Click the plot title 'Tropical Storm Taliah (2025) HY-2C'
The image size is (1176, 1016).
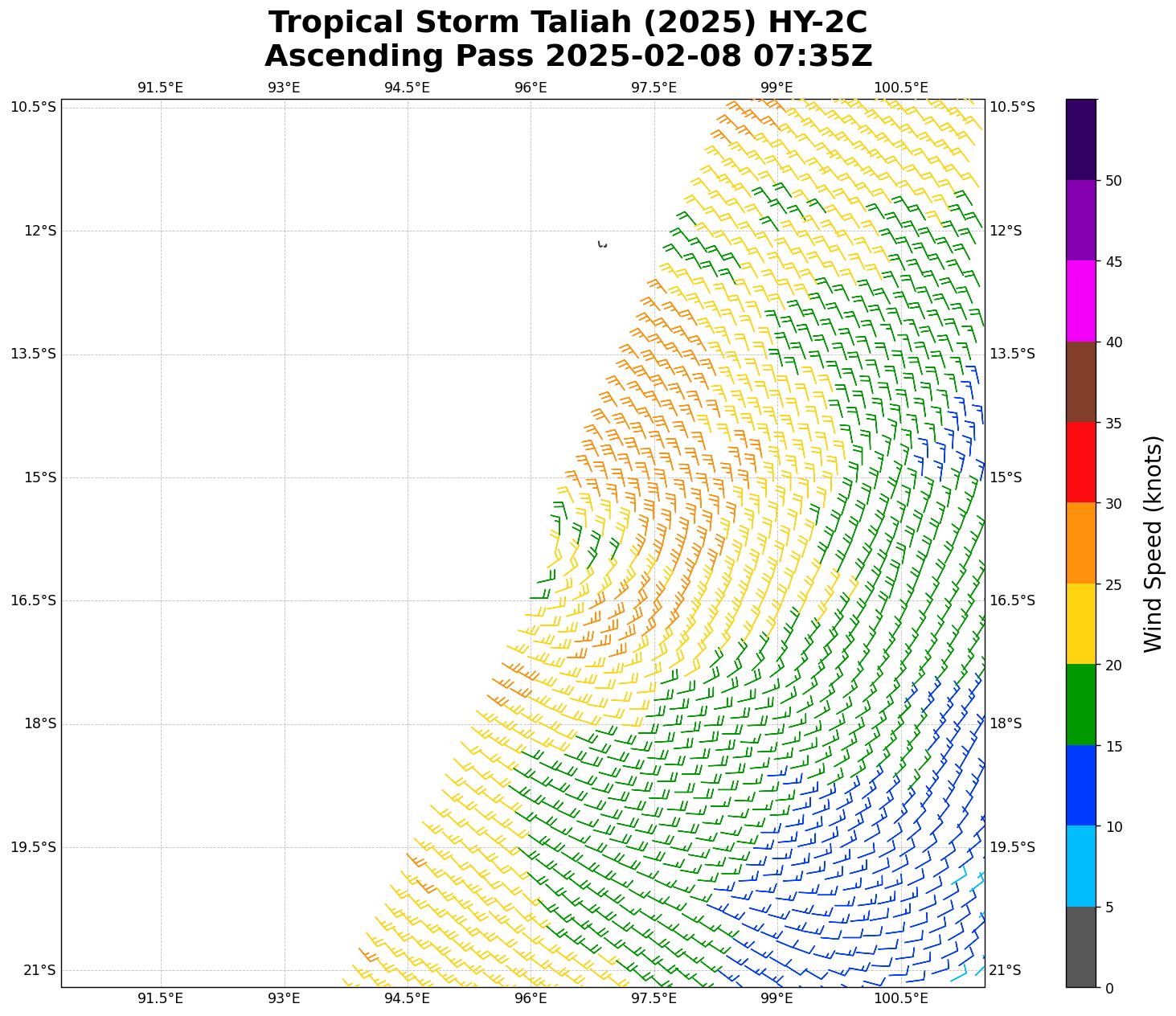(x=568, y=23)
